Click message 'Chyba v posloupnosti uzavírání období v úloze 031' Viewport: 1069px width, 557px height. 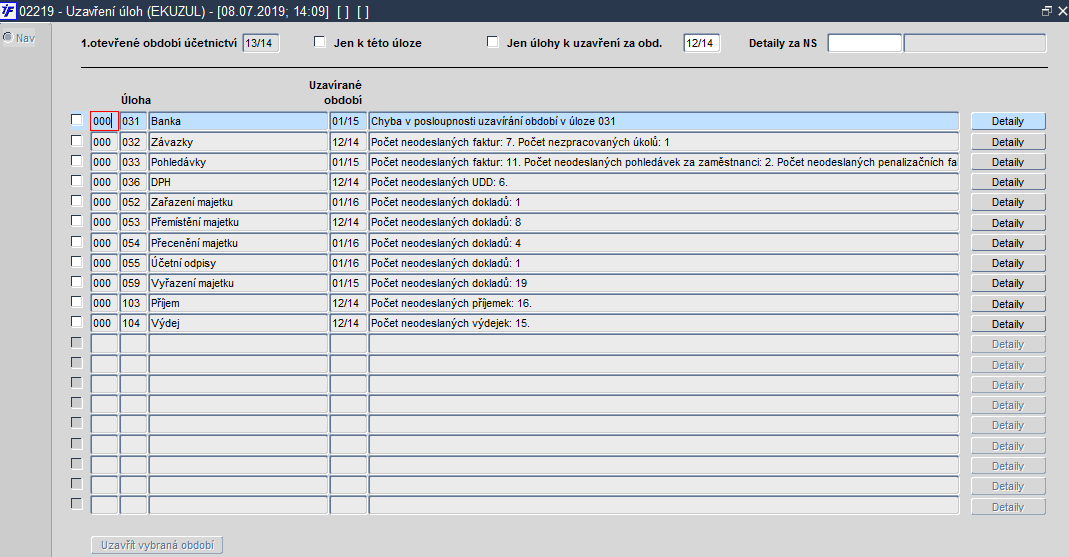click(x=663, y=121)
